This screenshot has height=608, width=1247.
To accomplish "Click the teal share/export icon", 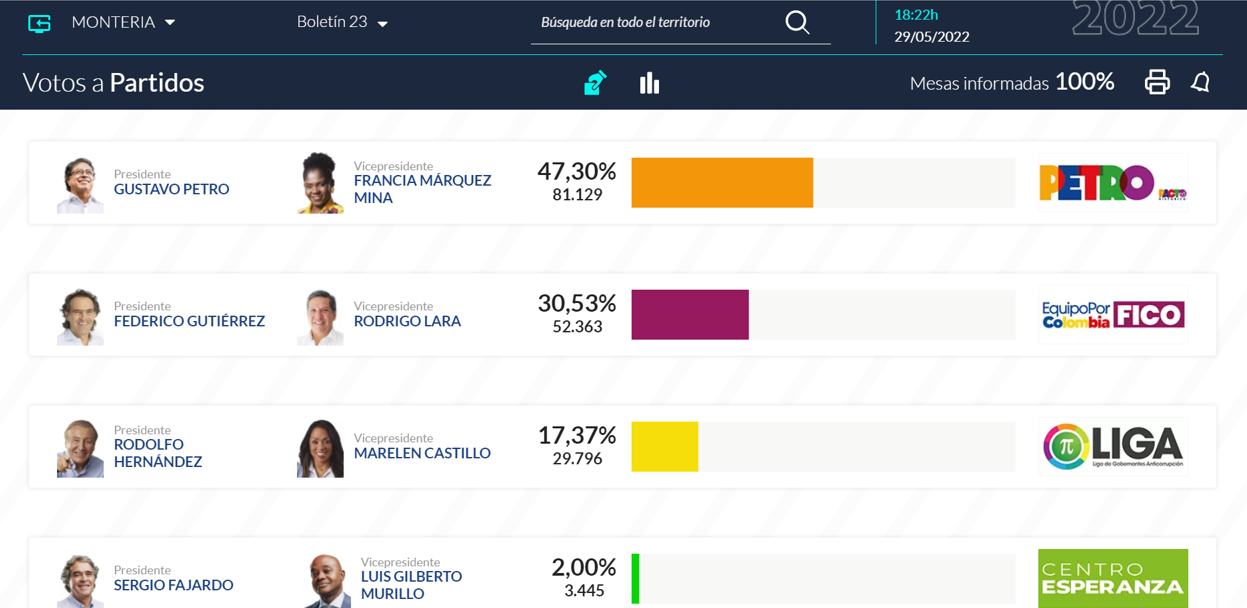I will [595, 82].
